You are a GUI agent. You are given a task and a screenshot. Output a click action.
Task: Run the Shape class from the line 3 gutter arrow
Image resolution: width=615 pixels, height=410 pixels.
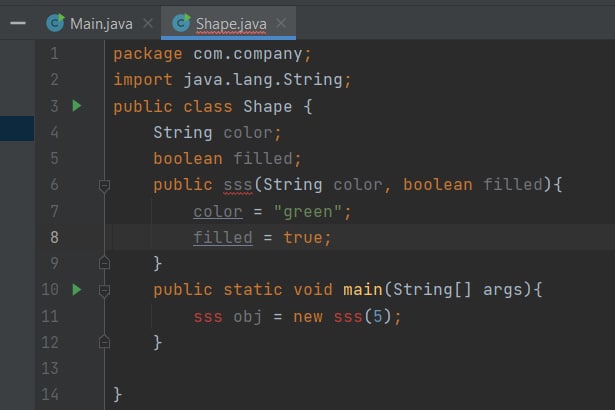(x=77, y=106)
